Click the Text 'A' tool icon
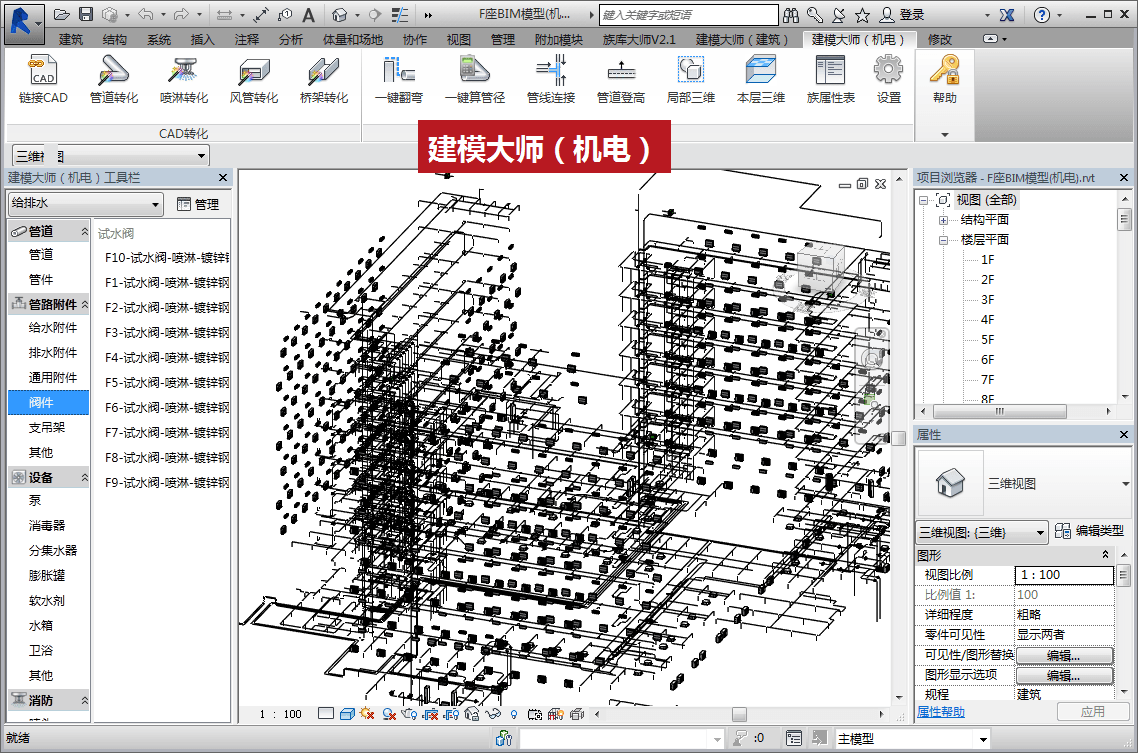This screenshot has width=1138, height=753. pos(308,15)
